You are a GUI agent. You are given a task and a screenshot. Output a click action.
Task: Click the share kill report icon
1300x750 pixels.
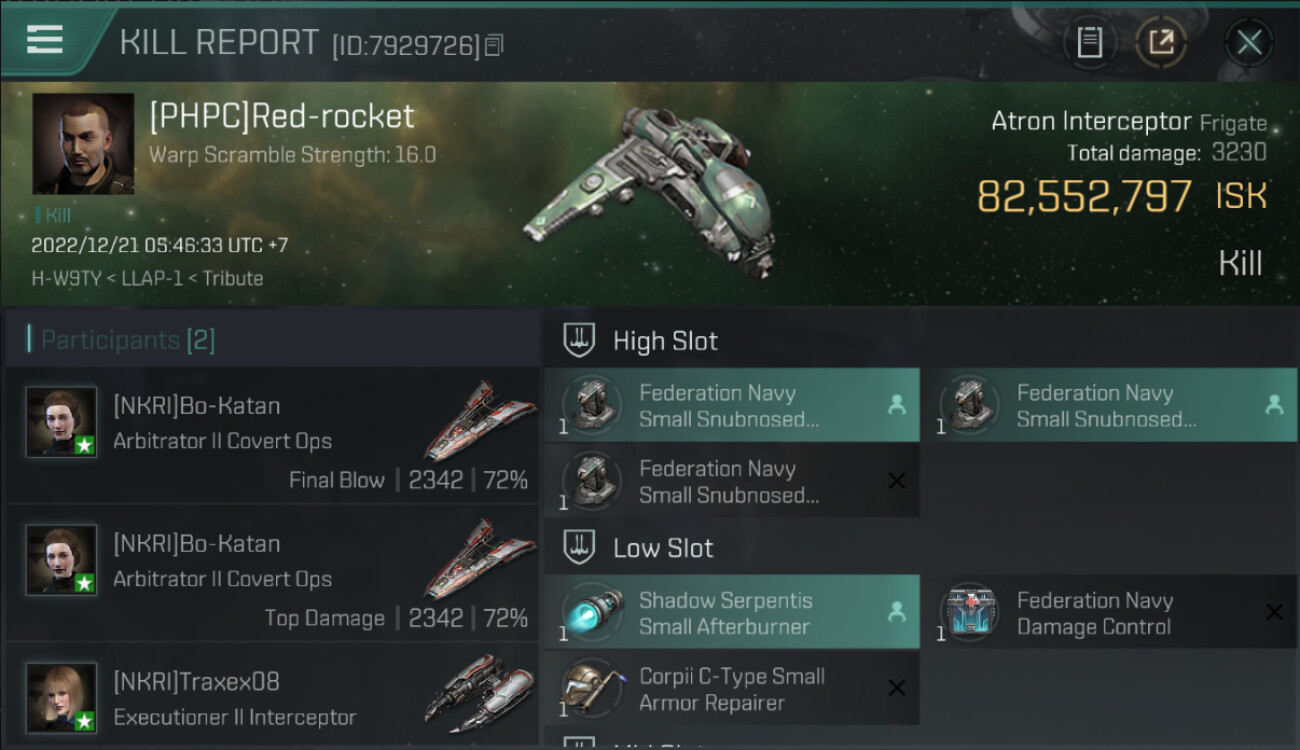click(1161, 42)
